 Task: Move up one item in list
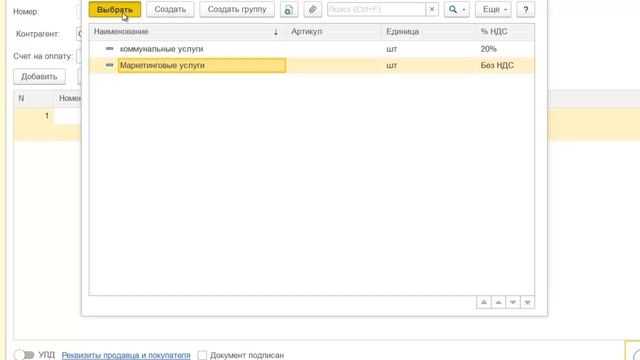(x=498, y=302)
